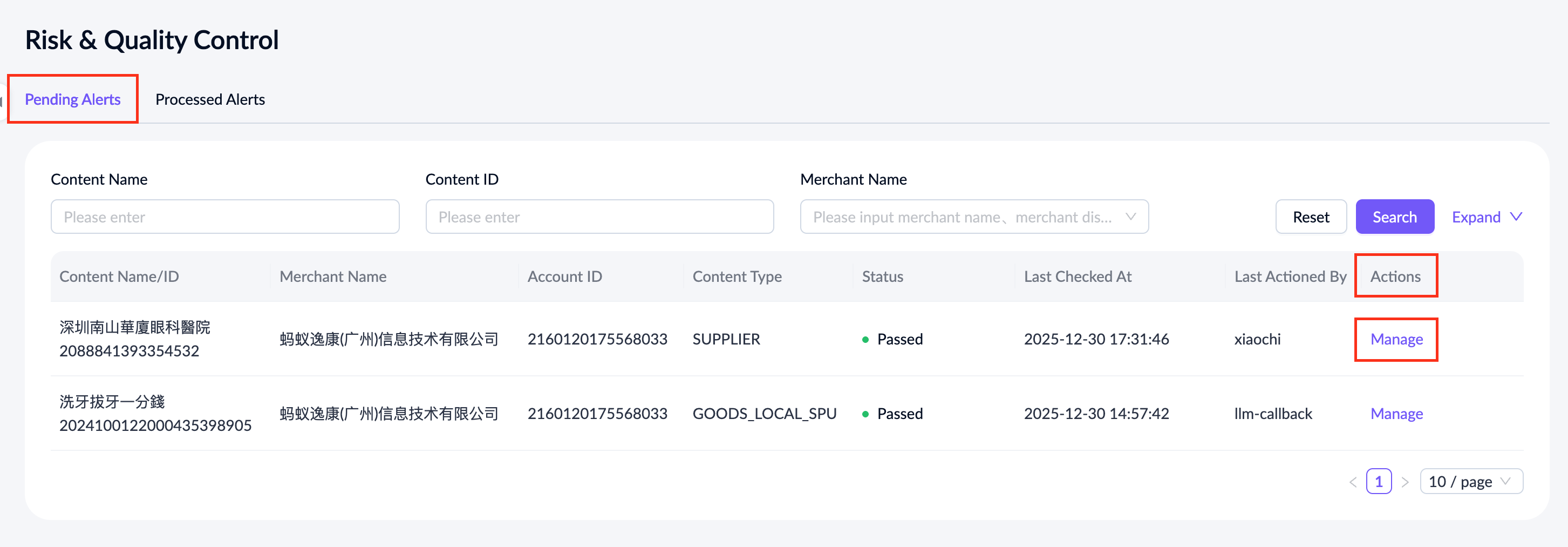Open the Processed Alerts tab
Screen dimensions: 1568x547
[210, 99]
